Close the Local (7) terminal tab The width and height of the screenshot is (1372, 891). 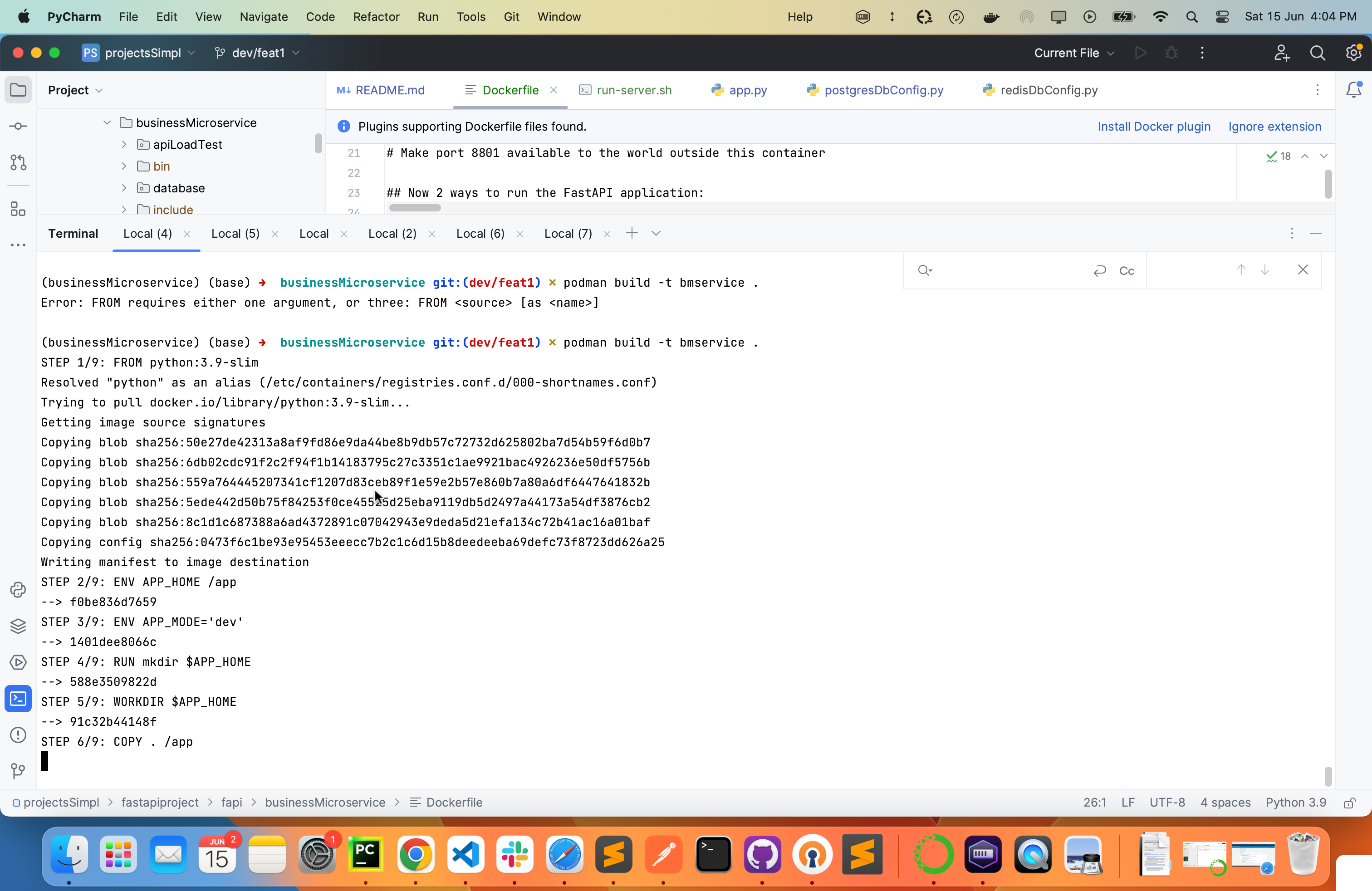coord(607,234)
